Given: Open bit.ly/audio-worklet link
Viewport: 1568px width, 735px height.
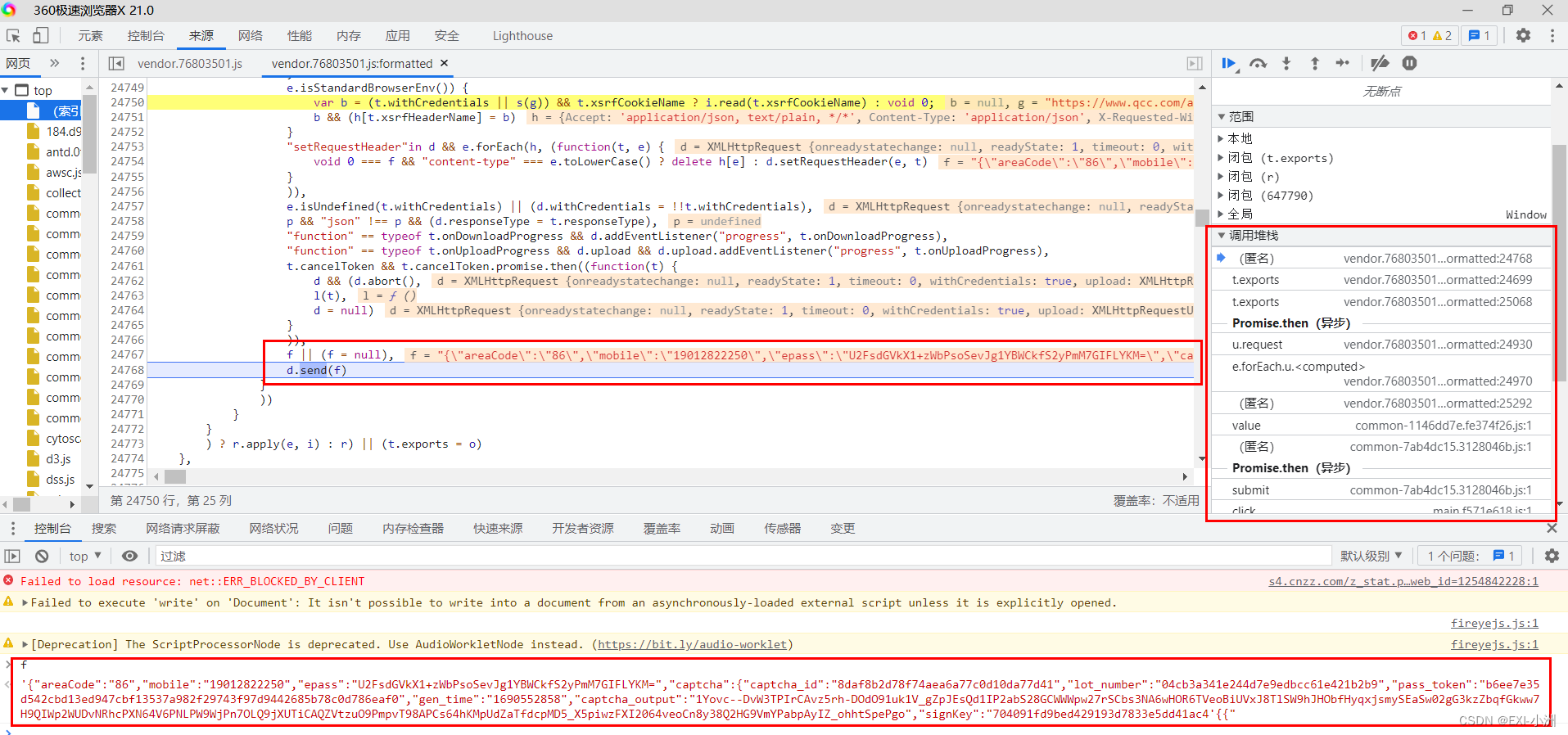Looking at the screenshot, I should click(692, 644).
